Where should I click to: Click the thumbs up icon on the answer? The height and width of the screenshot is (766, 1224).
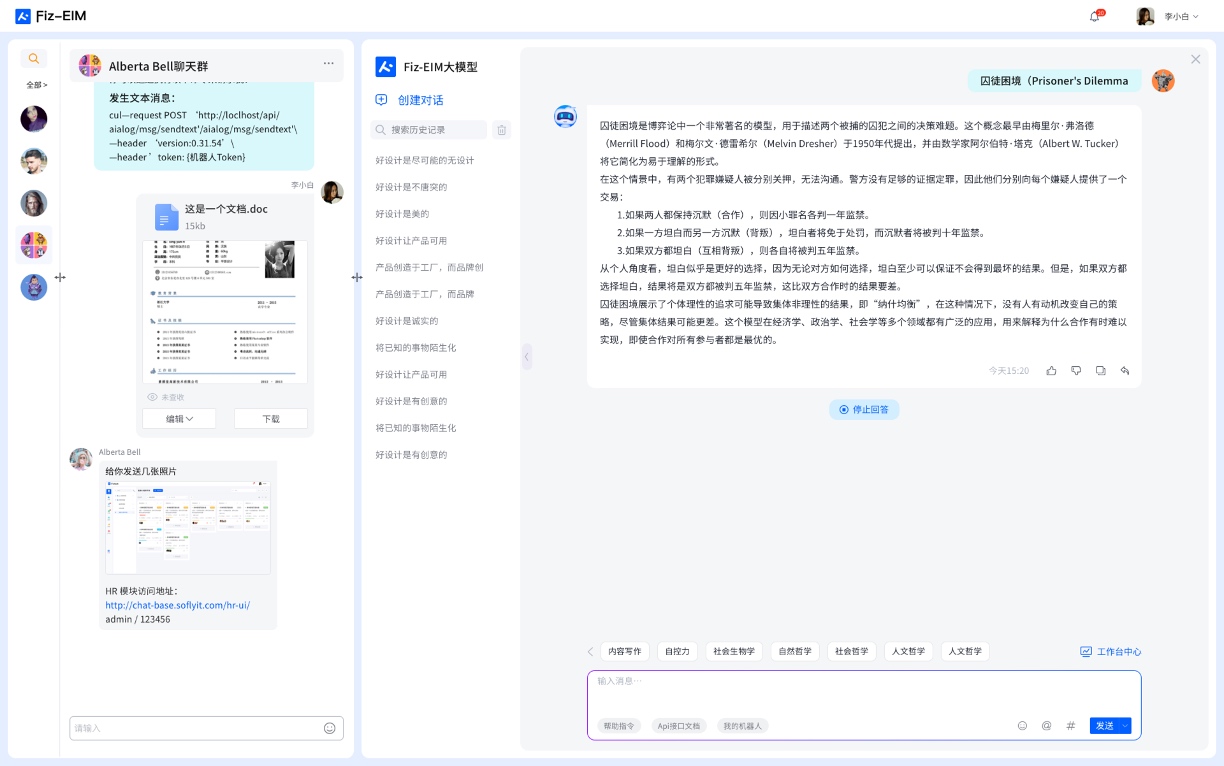point(1051,370)
